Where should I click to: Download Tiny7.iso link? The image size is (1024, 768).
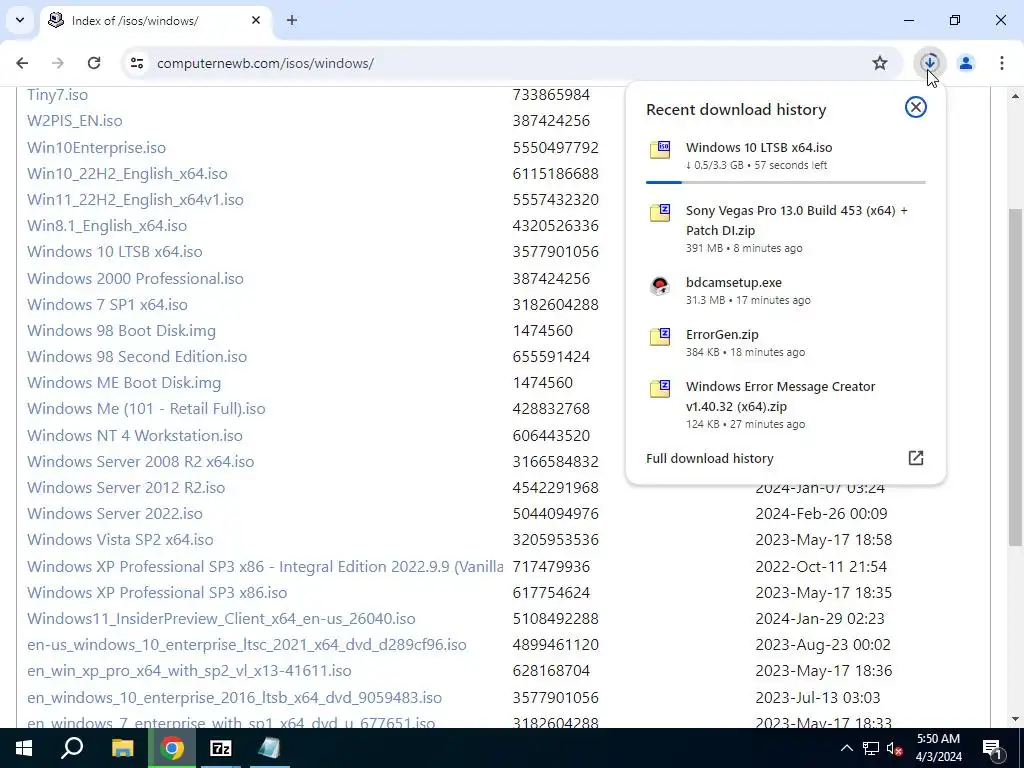57,95
